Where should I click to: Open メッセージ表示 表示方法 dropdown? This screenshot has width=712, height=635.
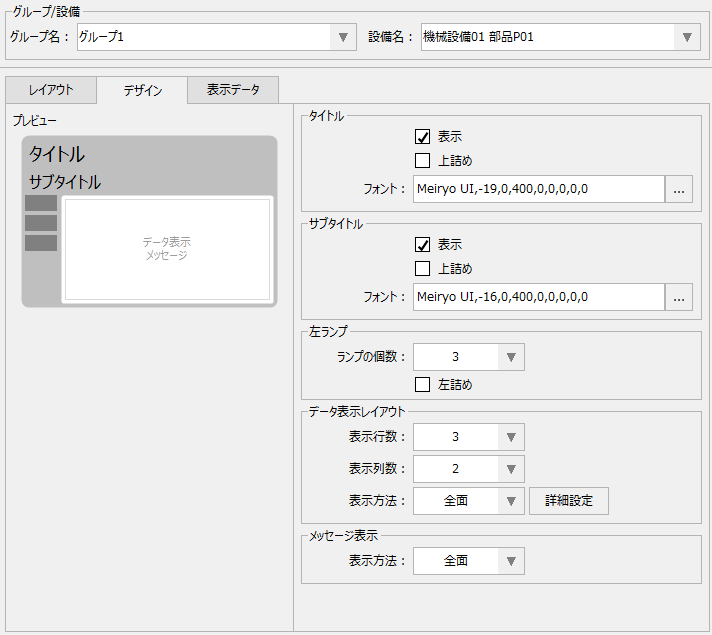click(469, 561)
